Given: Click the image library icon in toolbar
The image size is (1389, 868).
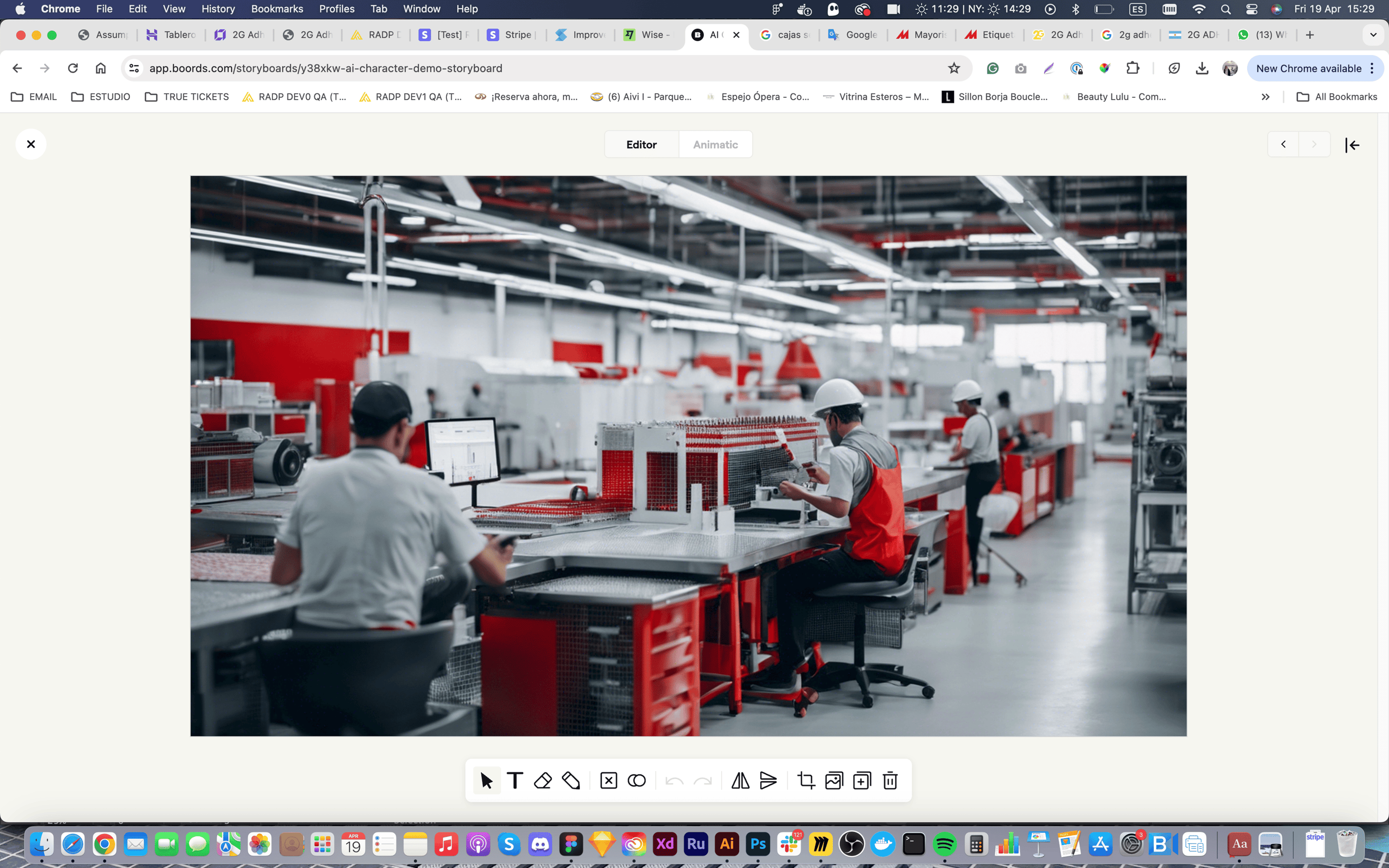Looking at the screenshot, I should (x=833, y=780).
